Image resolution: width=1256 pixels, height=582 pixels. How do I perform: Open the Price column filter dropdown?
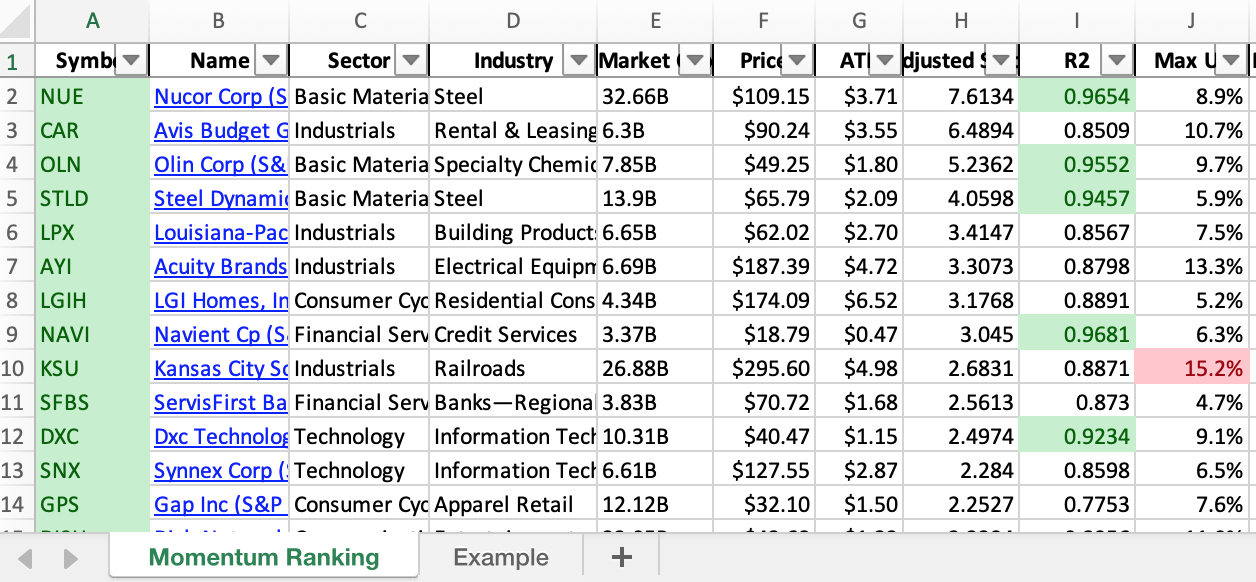coord(796,61)
